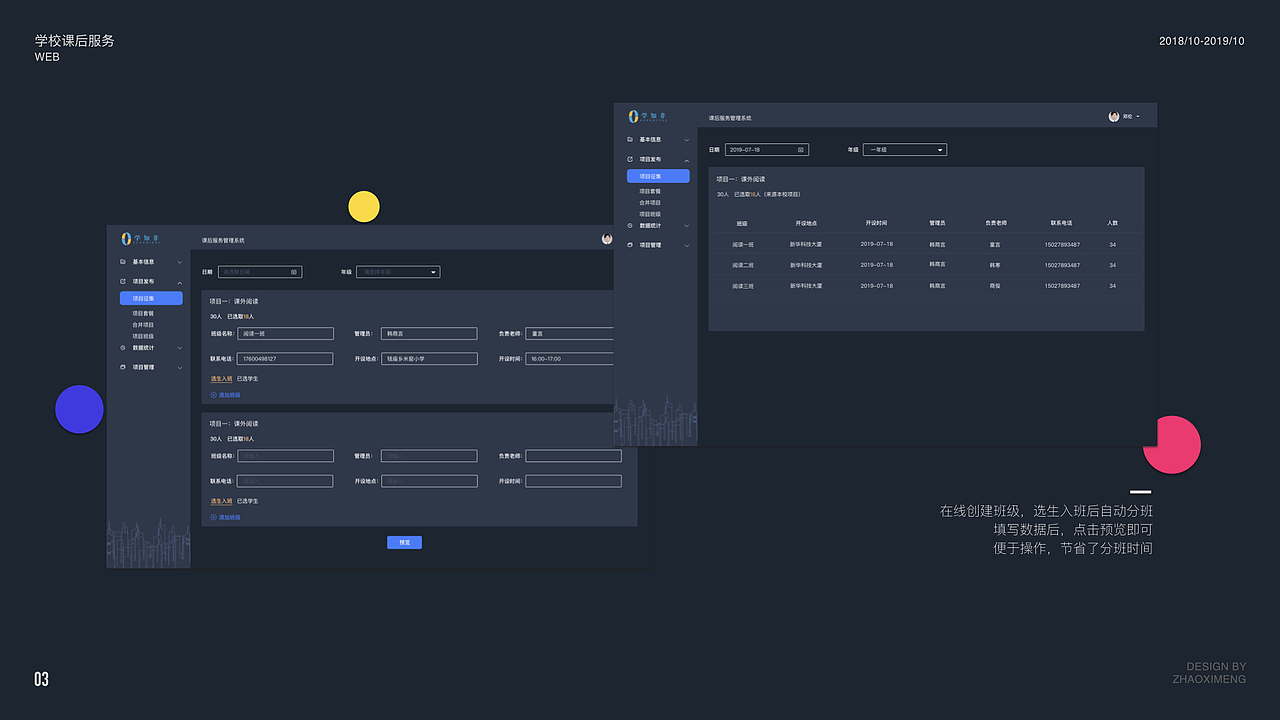Open the calendar icon in the 请选择日期 field
This screenshot has height=720, width=1280.
pos(294,272)
